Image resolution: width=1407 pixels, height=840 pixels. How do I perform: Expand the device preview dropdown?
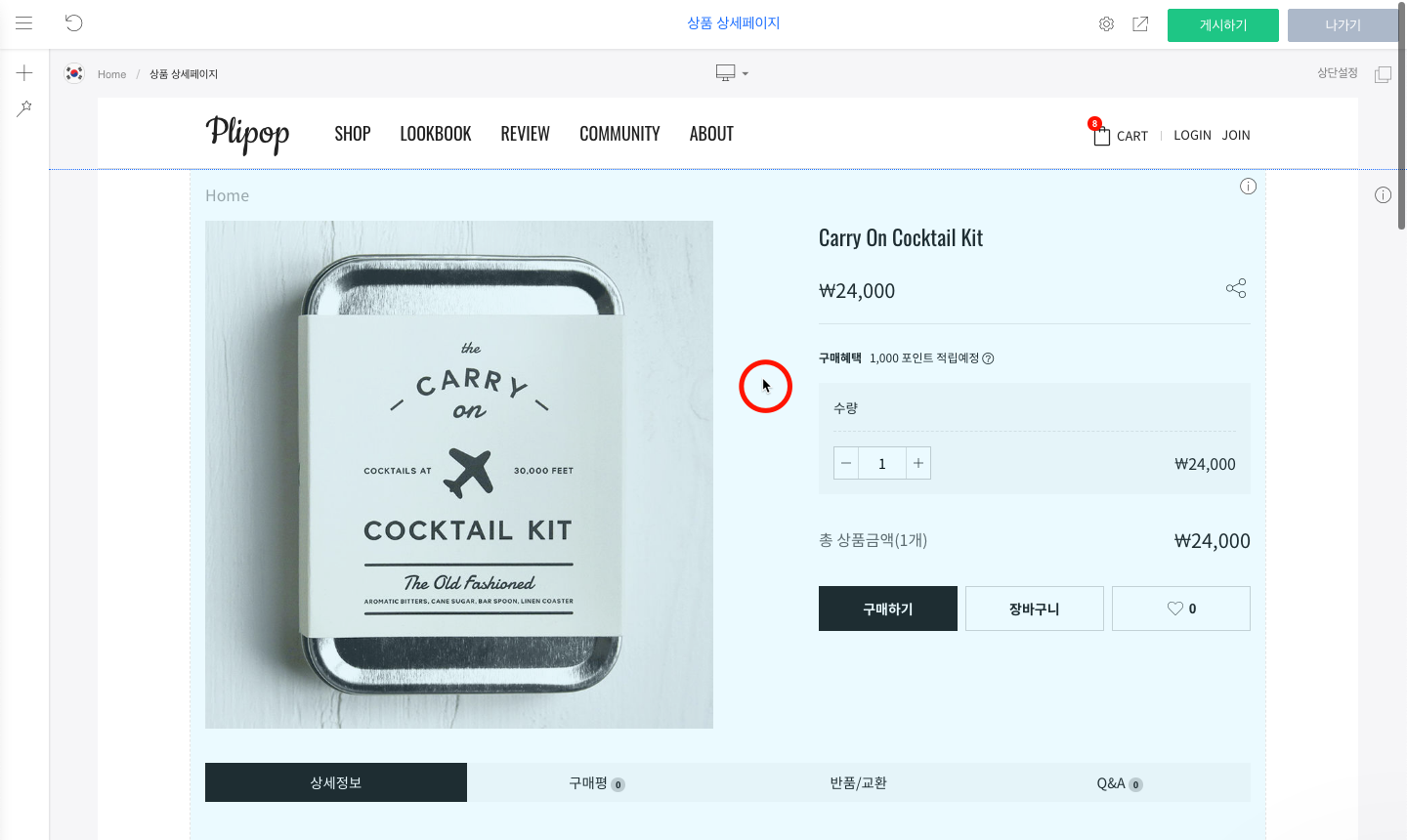click(x=732, y=73)
